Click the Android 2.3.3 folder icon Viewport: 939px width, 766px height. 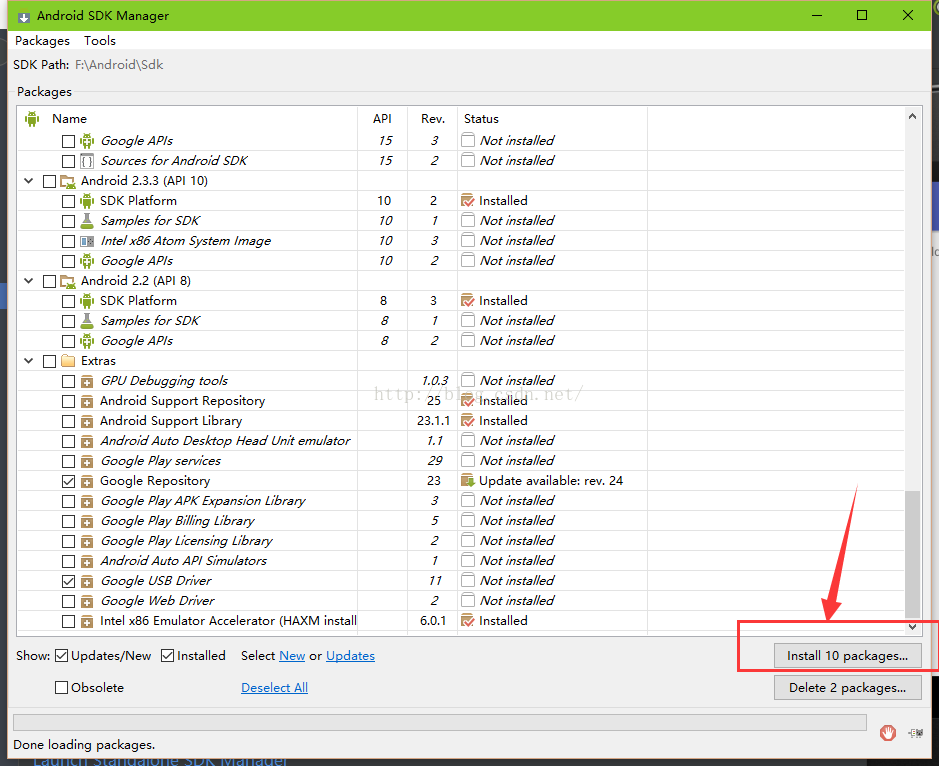68,181
